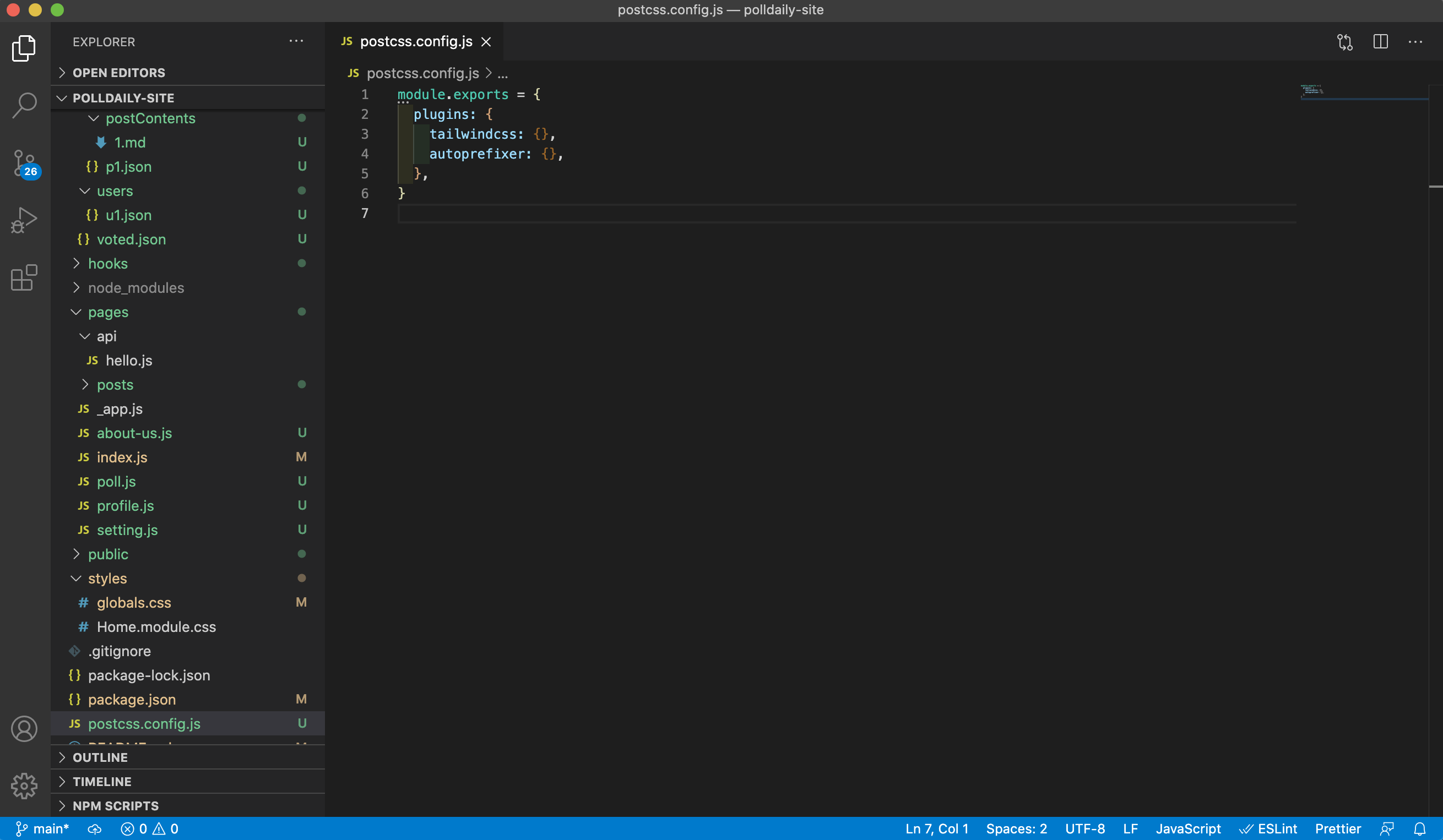Open Views and More Actions menu in Explorer

tap(296, 41)
